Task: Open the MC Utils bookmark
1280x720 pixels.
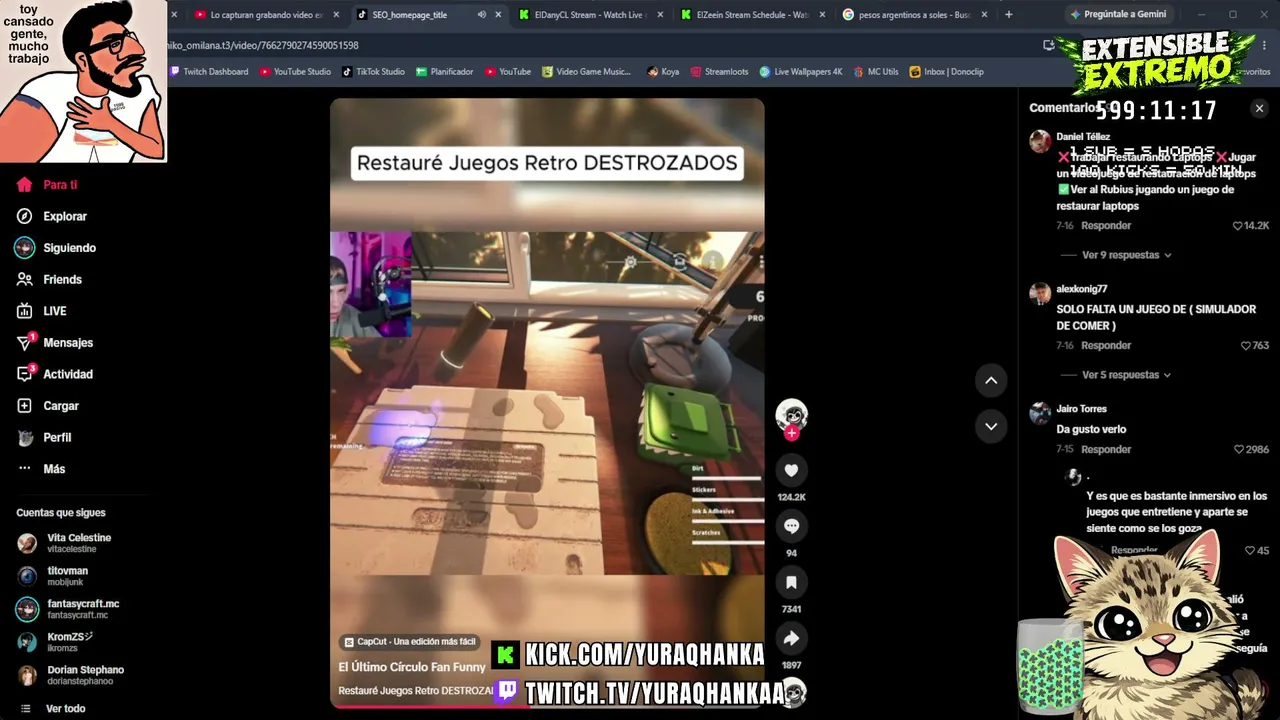Action: tap(876, 72)
